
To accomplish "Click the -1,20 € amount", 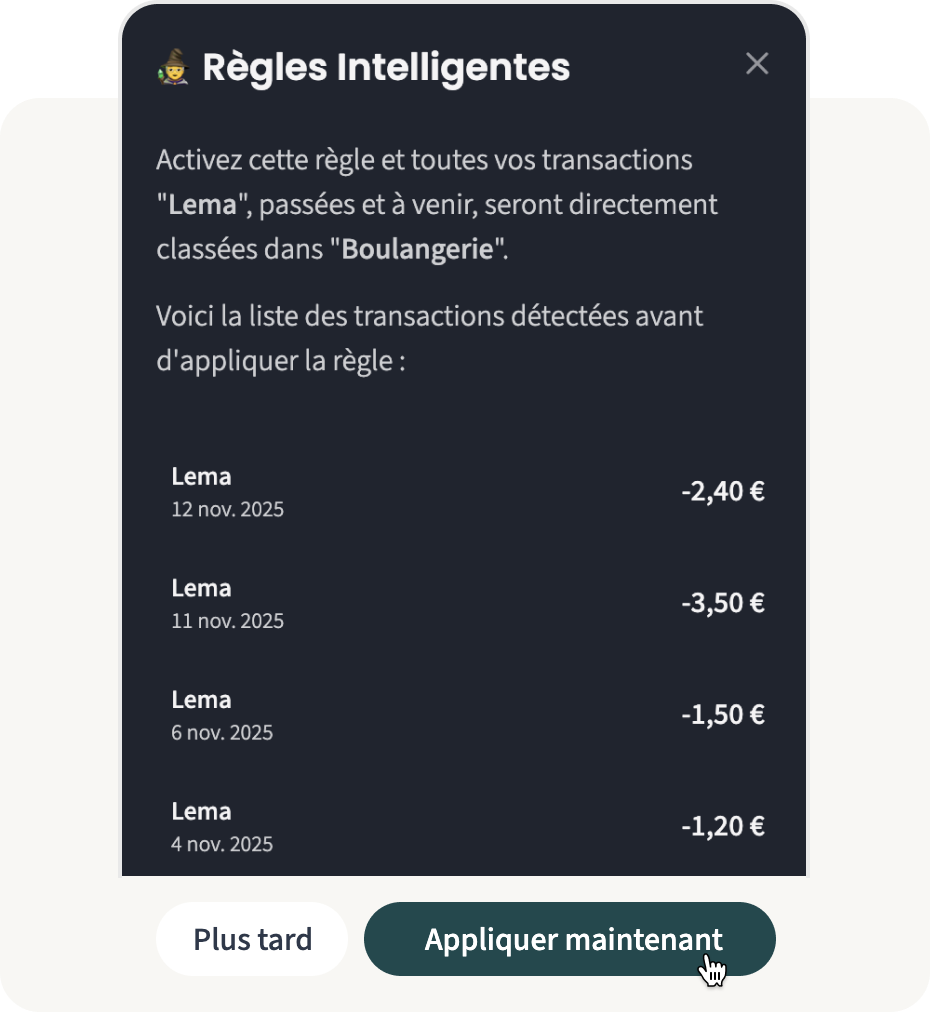I will click(x=722, y=827).
